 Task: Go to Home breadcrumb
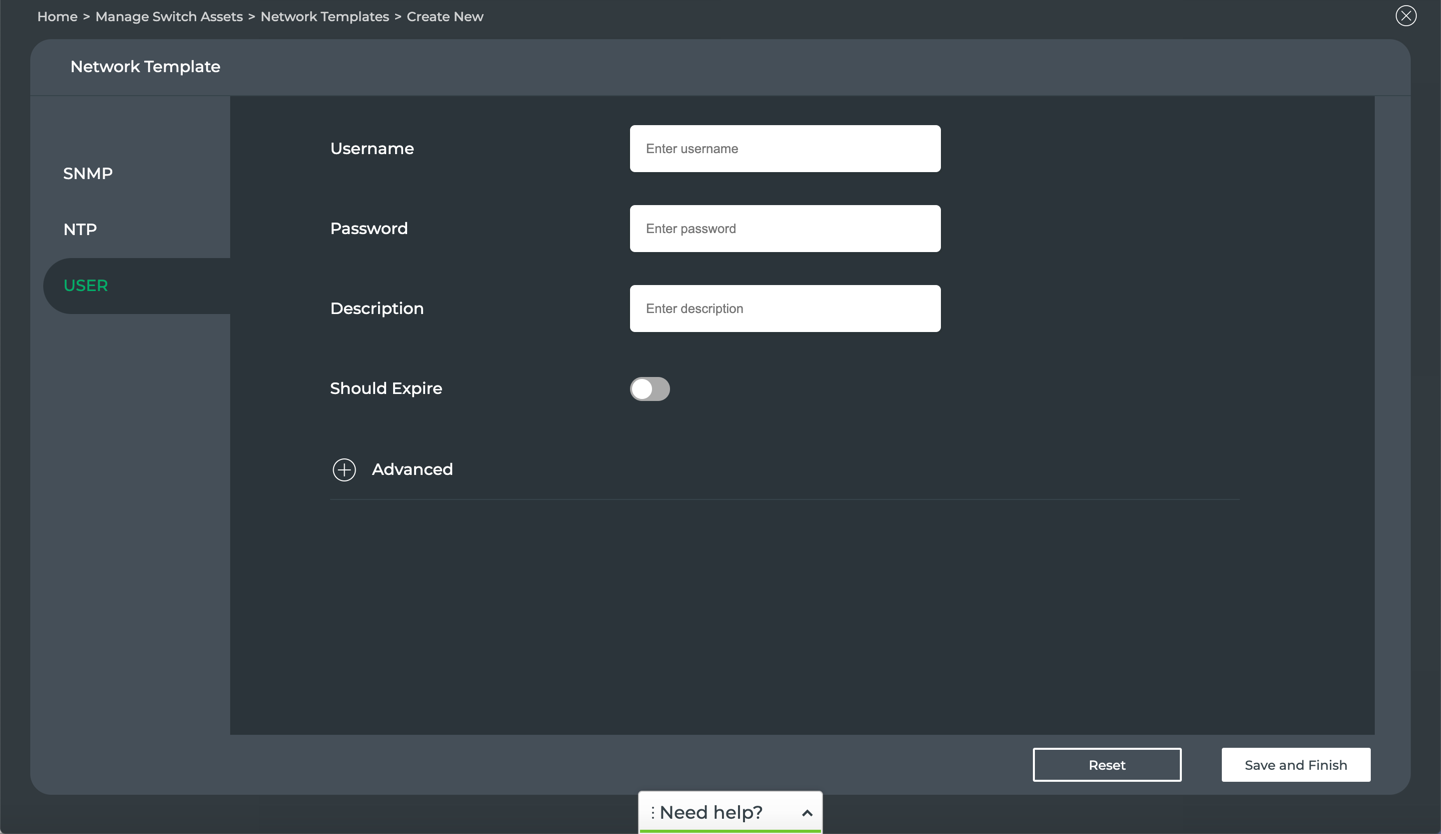tap(57, 17)
